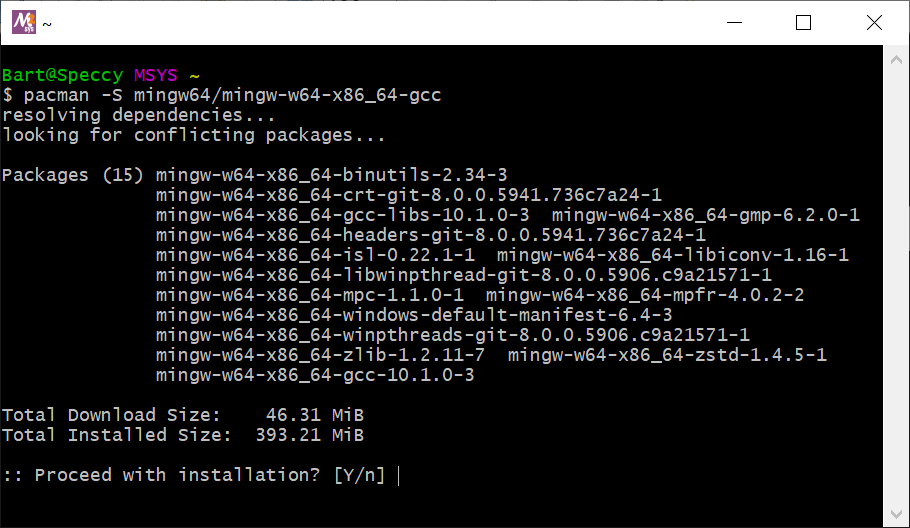This screenshot has width=910, height=528.
Task: Close the MSYS terminal window
Action: [x=874, y=23]
